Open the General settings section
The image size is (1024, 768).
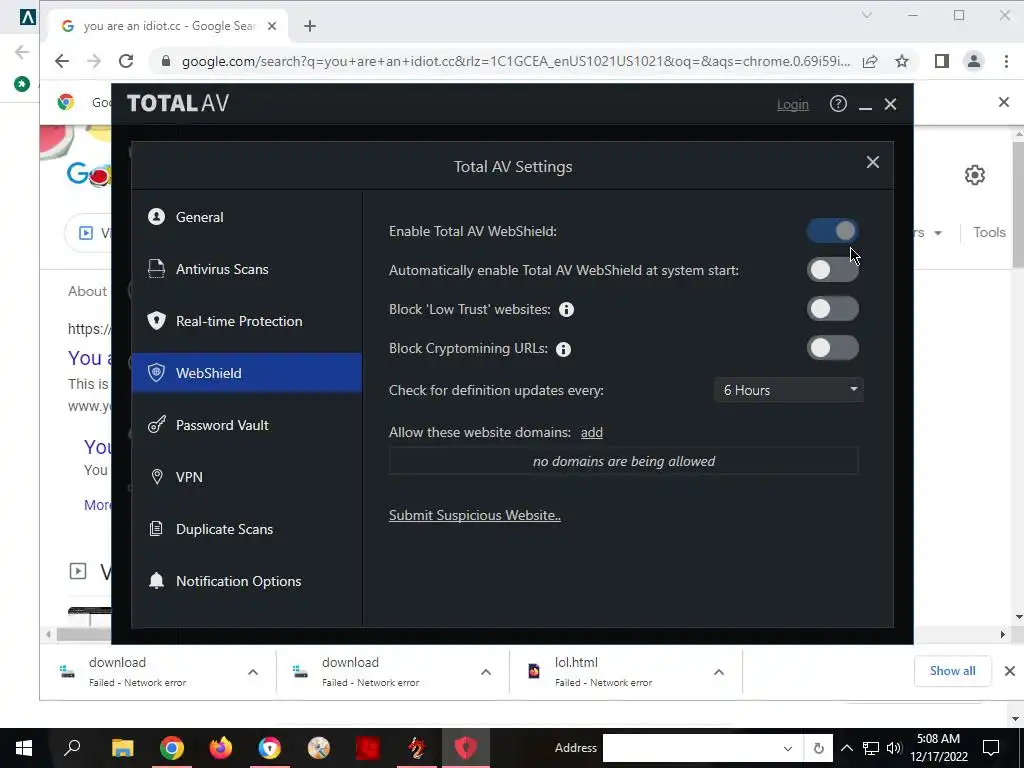pos(246,217)
